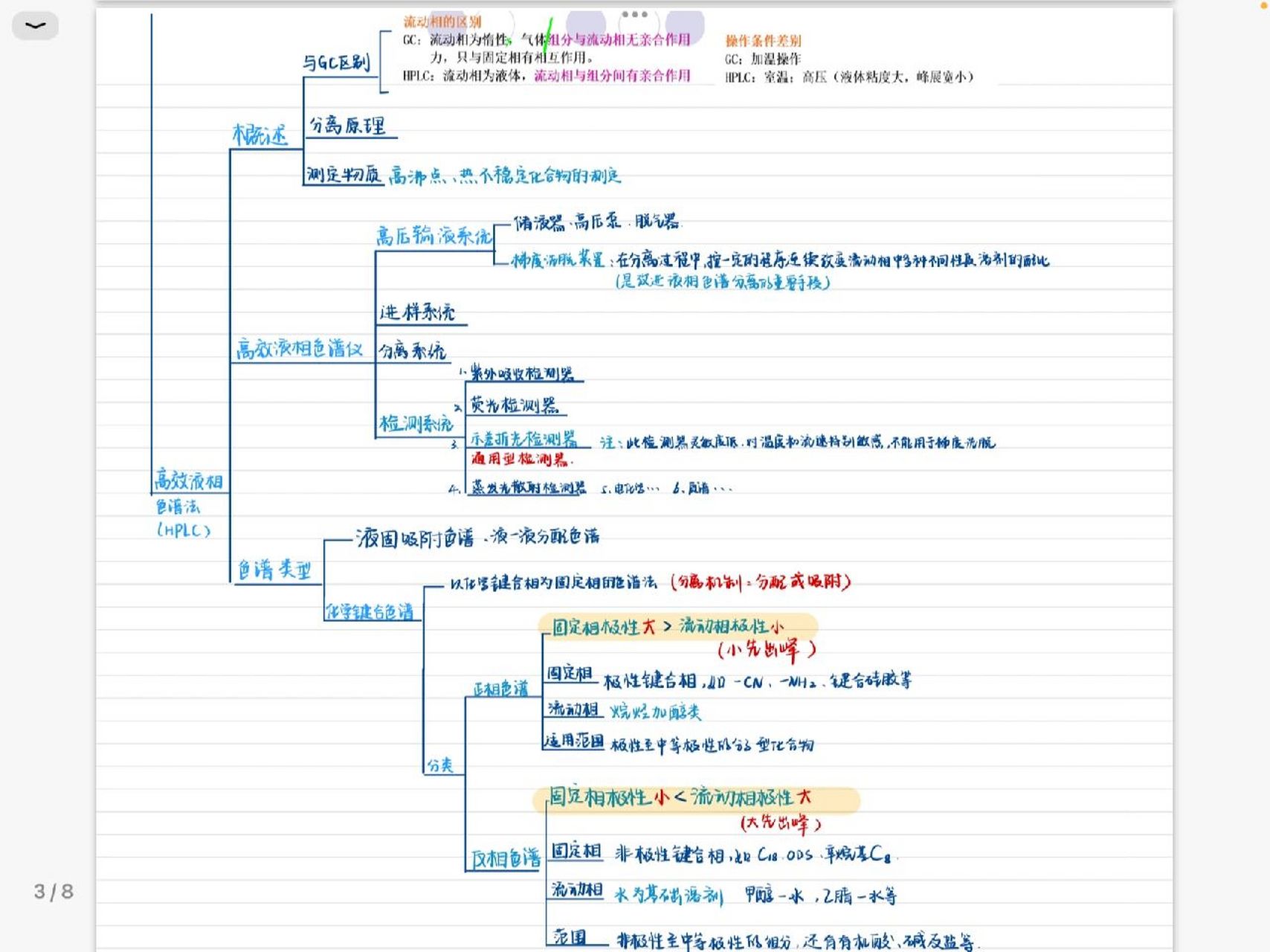1270x952 pixels.
Task: Click the red (分离机制:分配或吸附) note
Action: tap(761, 582)
